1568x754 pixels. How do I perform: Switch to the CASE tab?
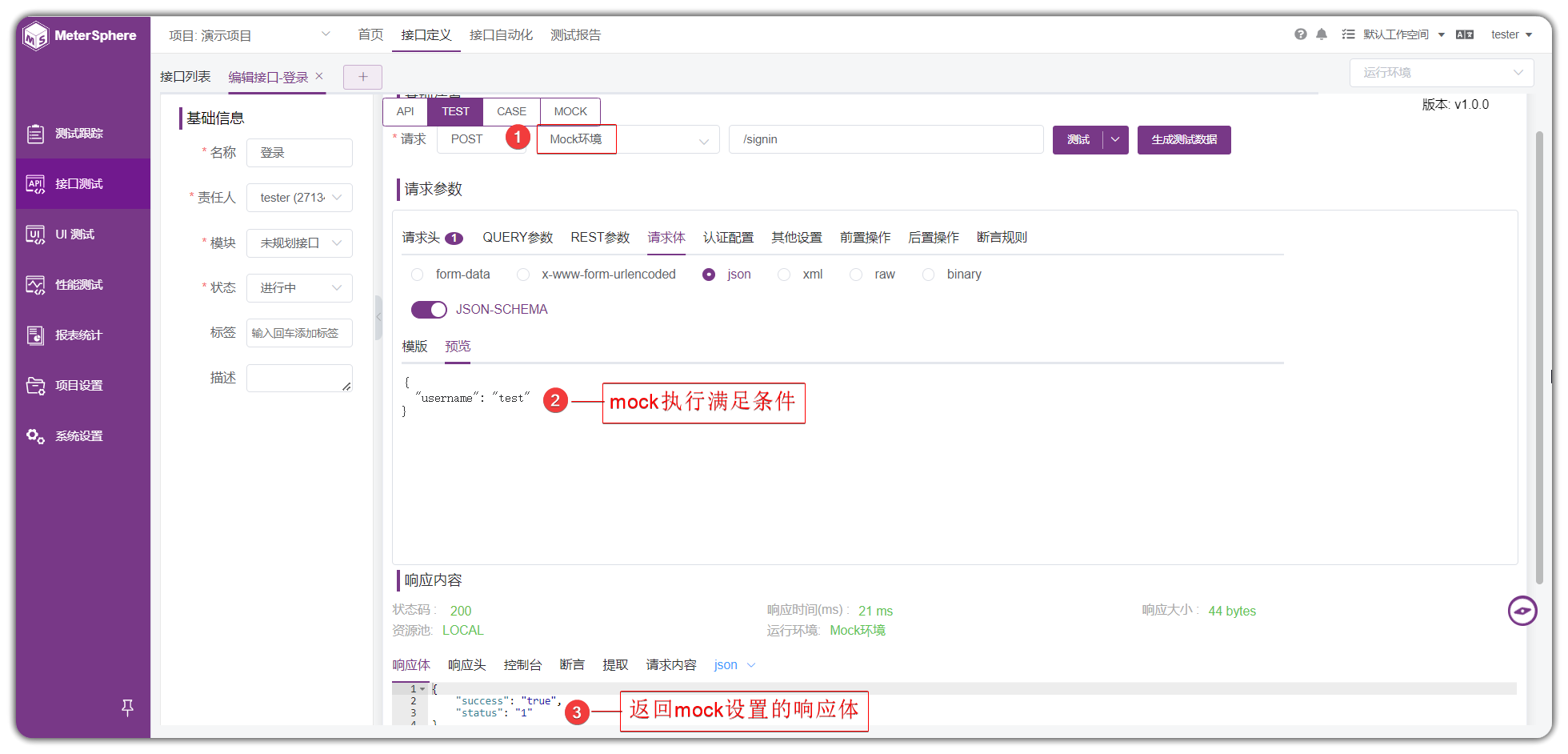point(511,111)
